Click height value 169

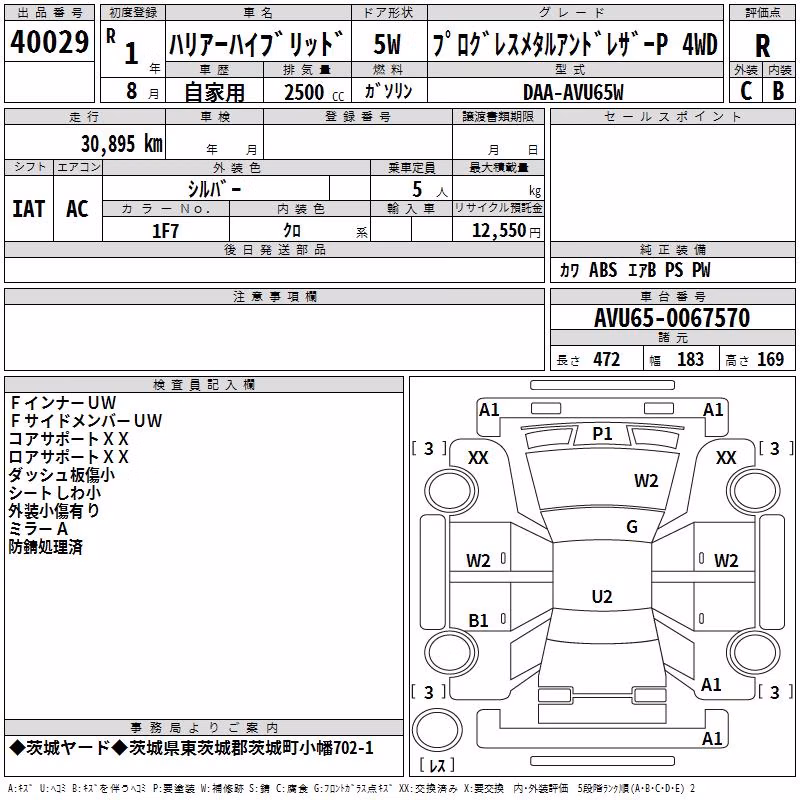(770, 360)
